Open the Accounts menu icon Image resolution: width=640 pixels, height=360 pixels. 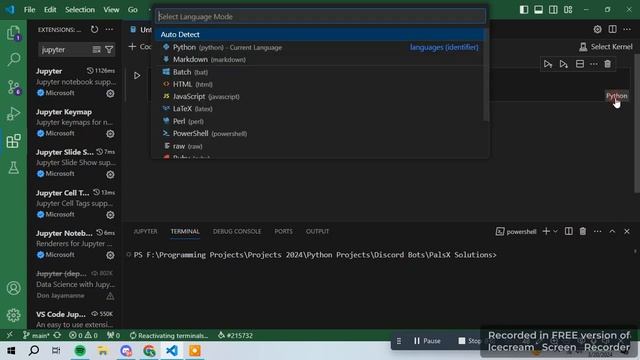click(13, 288)
